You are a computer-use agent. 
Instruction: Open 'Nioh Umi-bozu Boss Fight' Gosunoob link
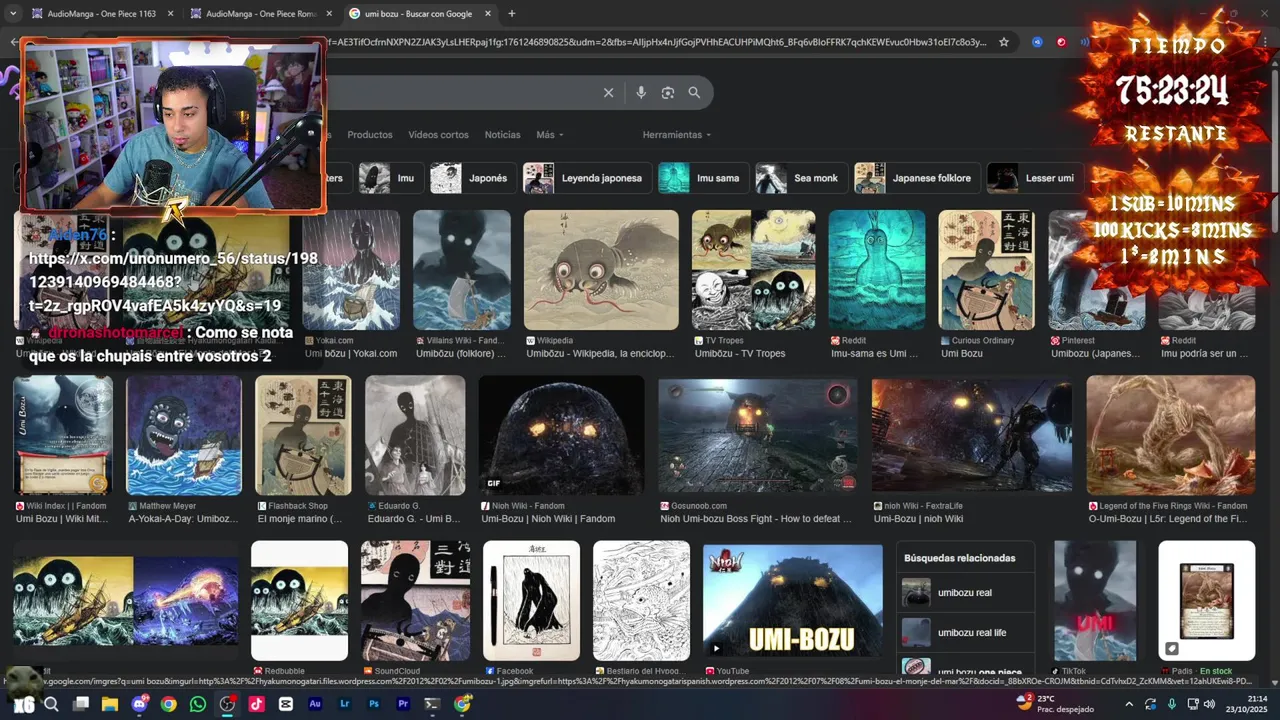pos(756,519)
